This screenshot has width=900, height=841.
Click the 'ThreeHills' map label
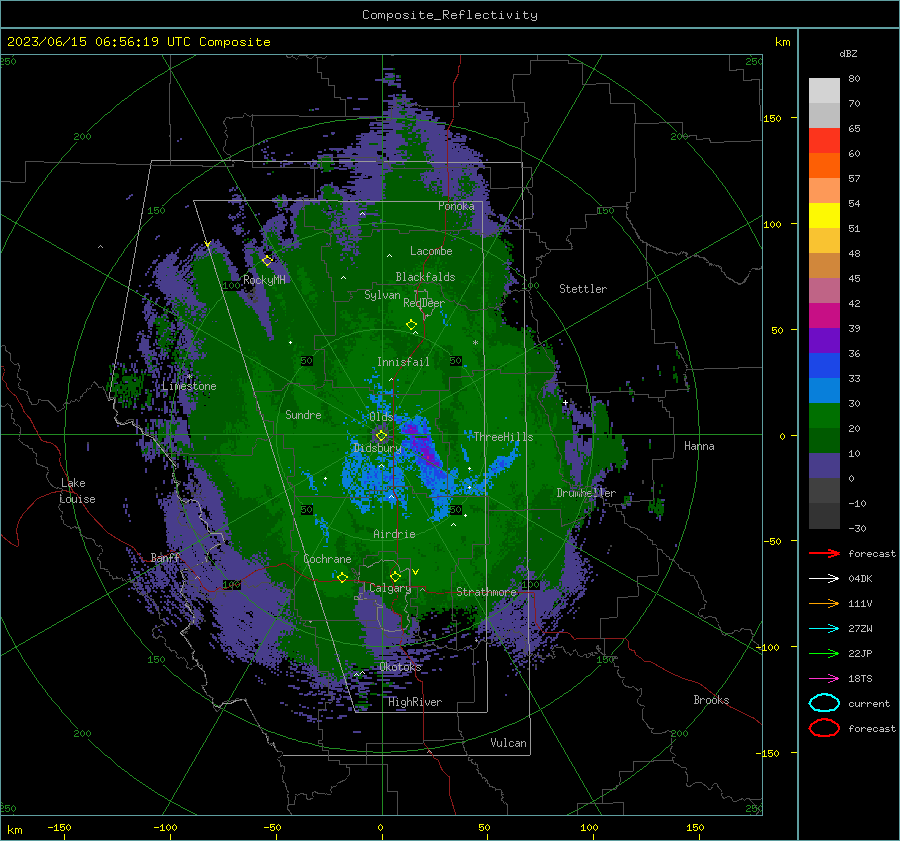503,437
